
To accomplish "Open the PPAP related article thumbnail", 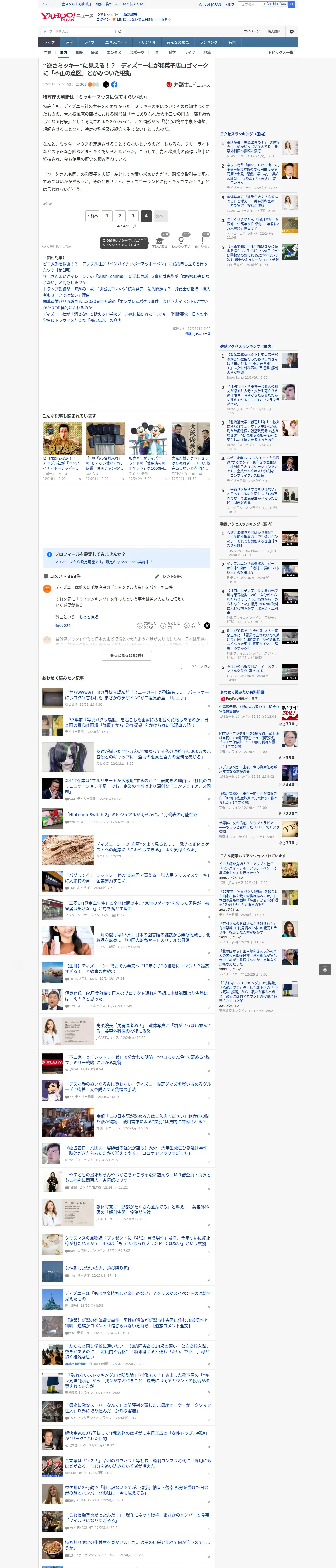I will (x=62, y=439).
